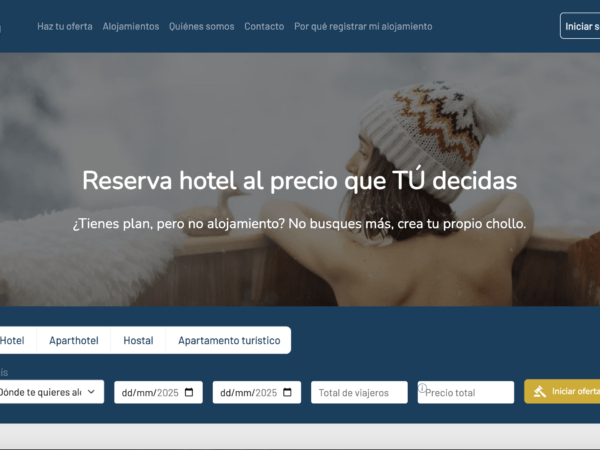Click the second date field dd/mm/2025
The height and width of the screenshot is (450, 600).
257,392
